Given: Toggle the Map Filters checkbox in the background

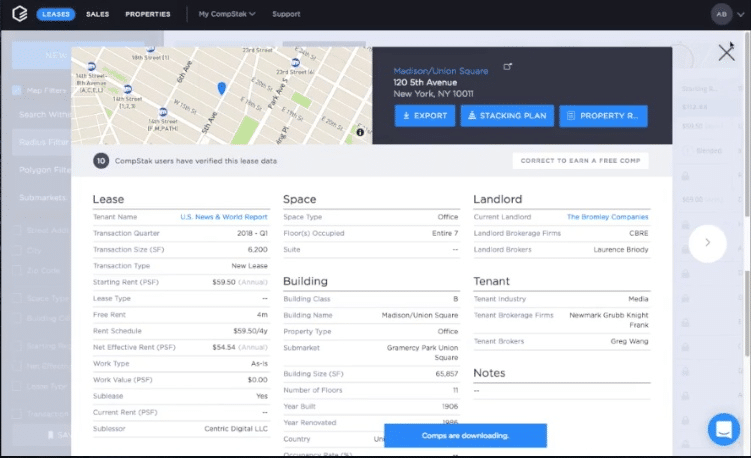Looking at the screenshot, I should [x=16, y=90].
